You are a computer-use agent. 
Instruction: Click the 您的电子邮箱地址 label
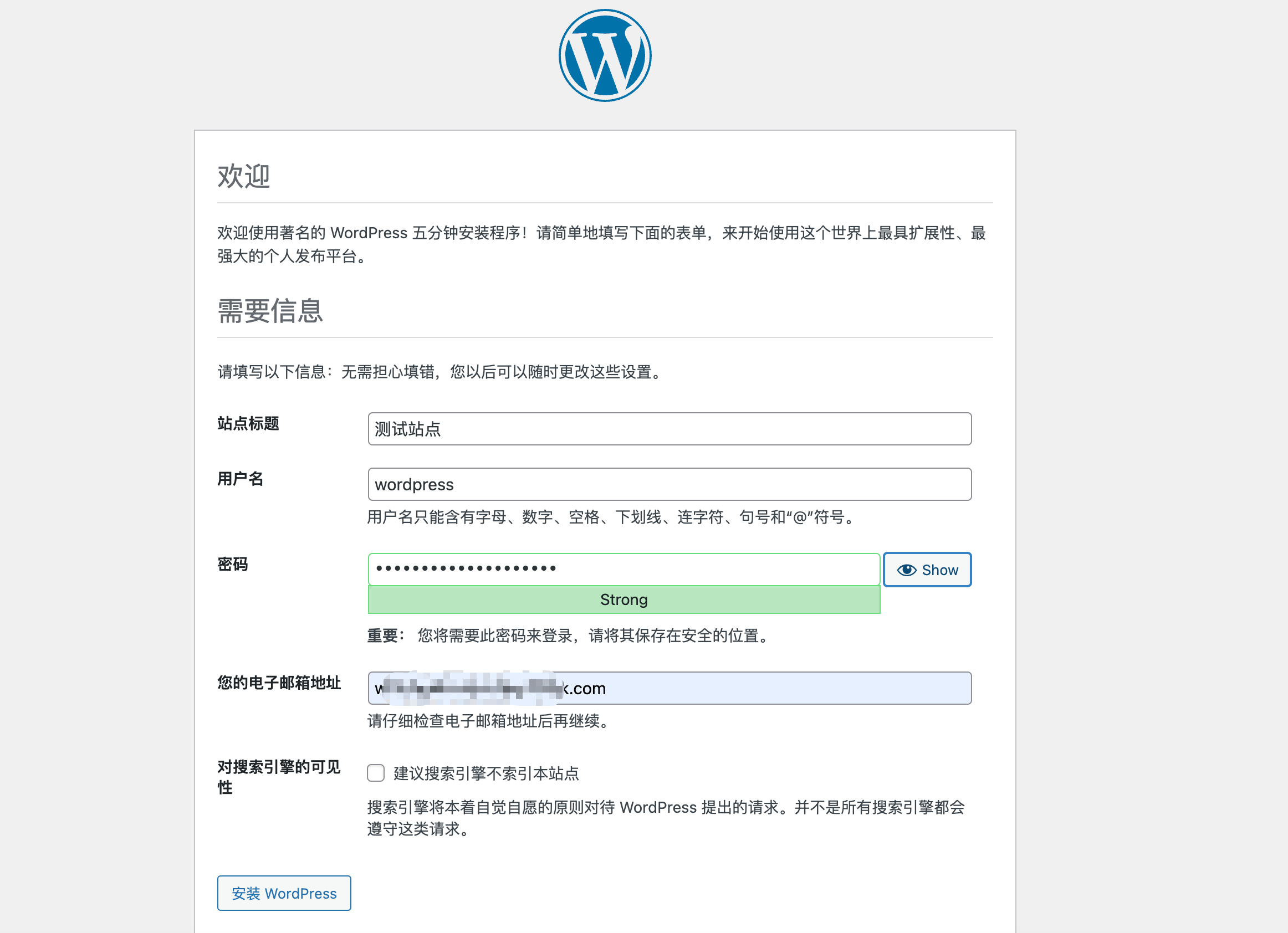coord(279,683)
